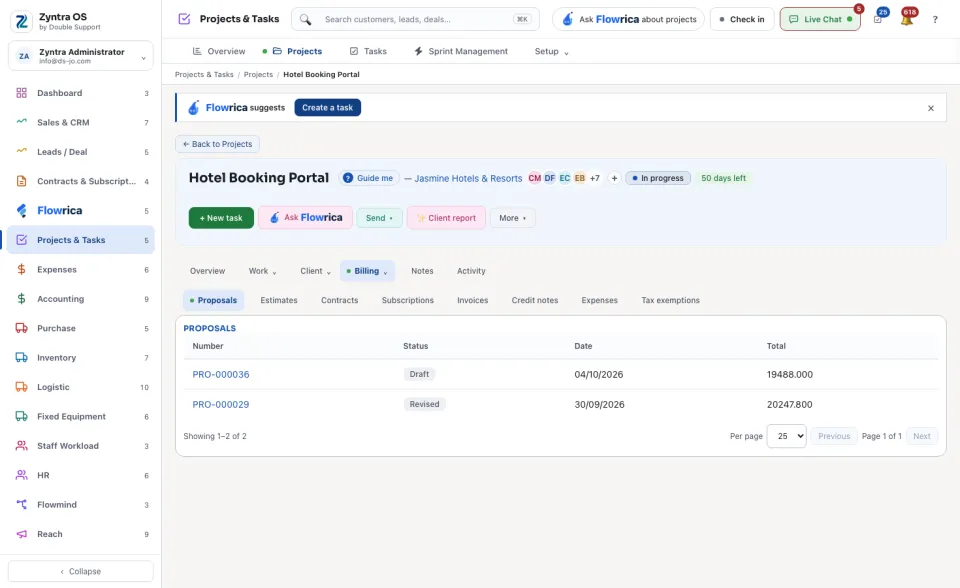
Task: Expand the Client tab dropdown
Action: click(315, 271)
